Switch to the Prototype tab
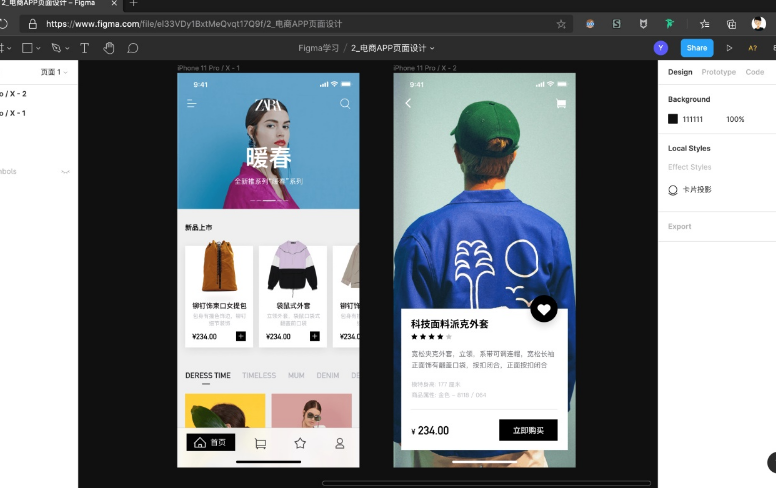 [719, 72]
